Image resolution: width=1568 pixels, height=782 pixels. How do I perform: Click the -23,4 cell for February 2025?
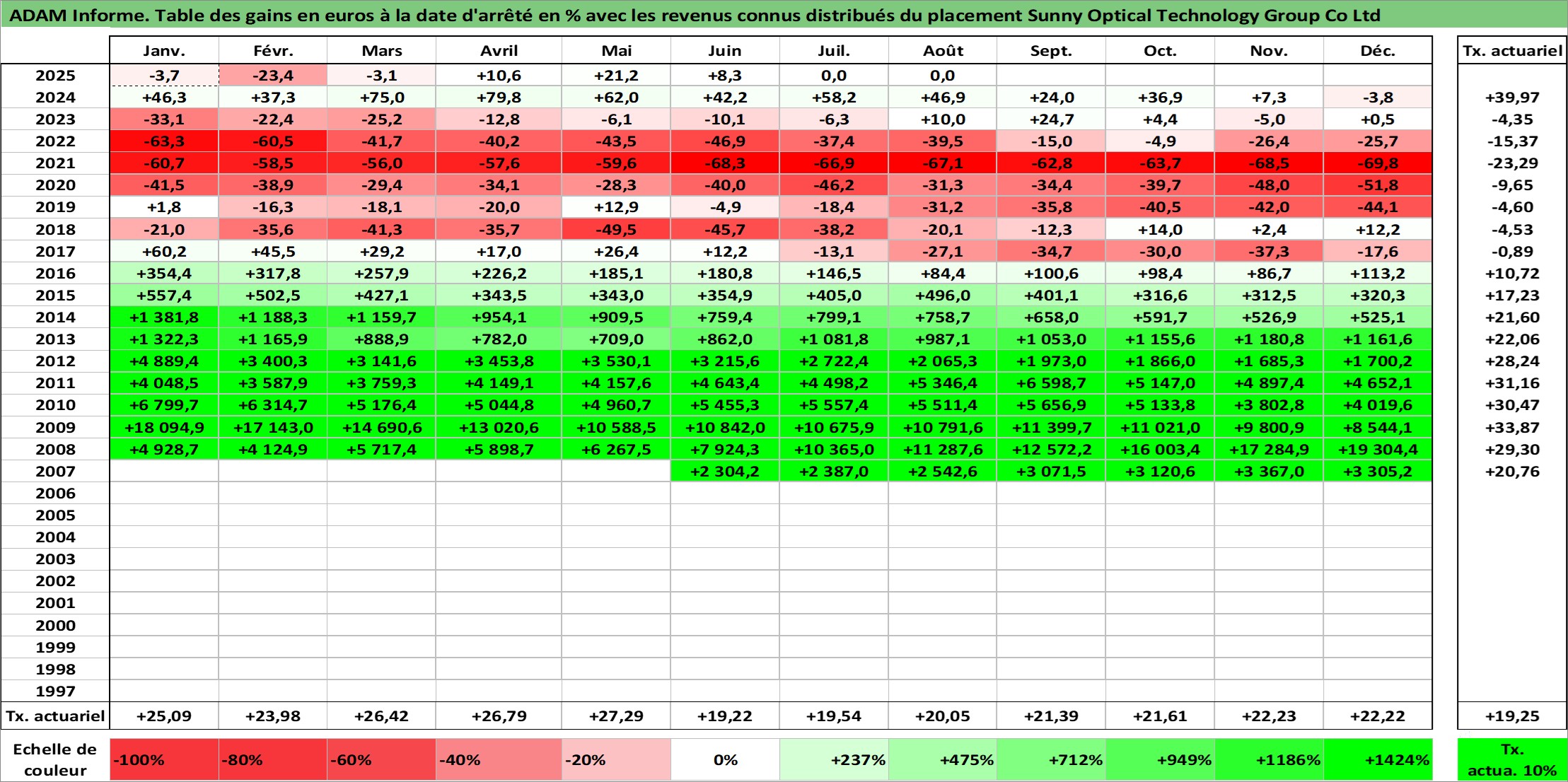[273, 76]
